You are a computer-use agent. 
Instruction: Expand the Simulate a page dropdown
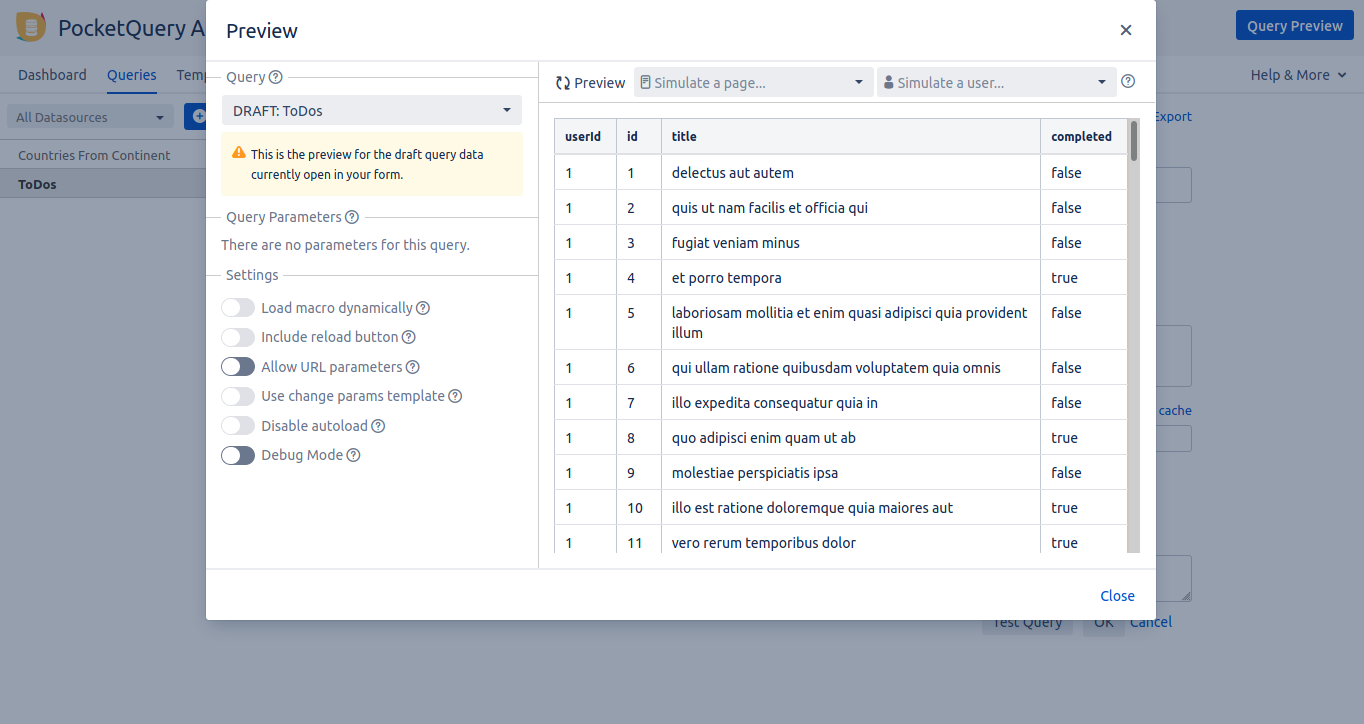(753, 82)
